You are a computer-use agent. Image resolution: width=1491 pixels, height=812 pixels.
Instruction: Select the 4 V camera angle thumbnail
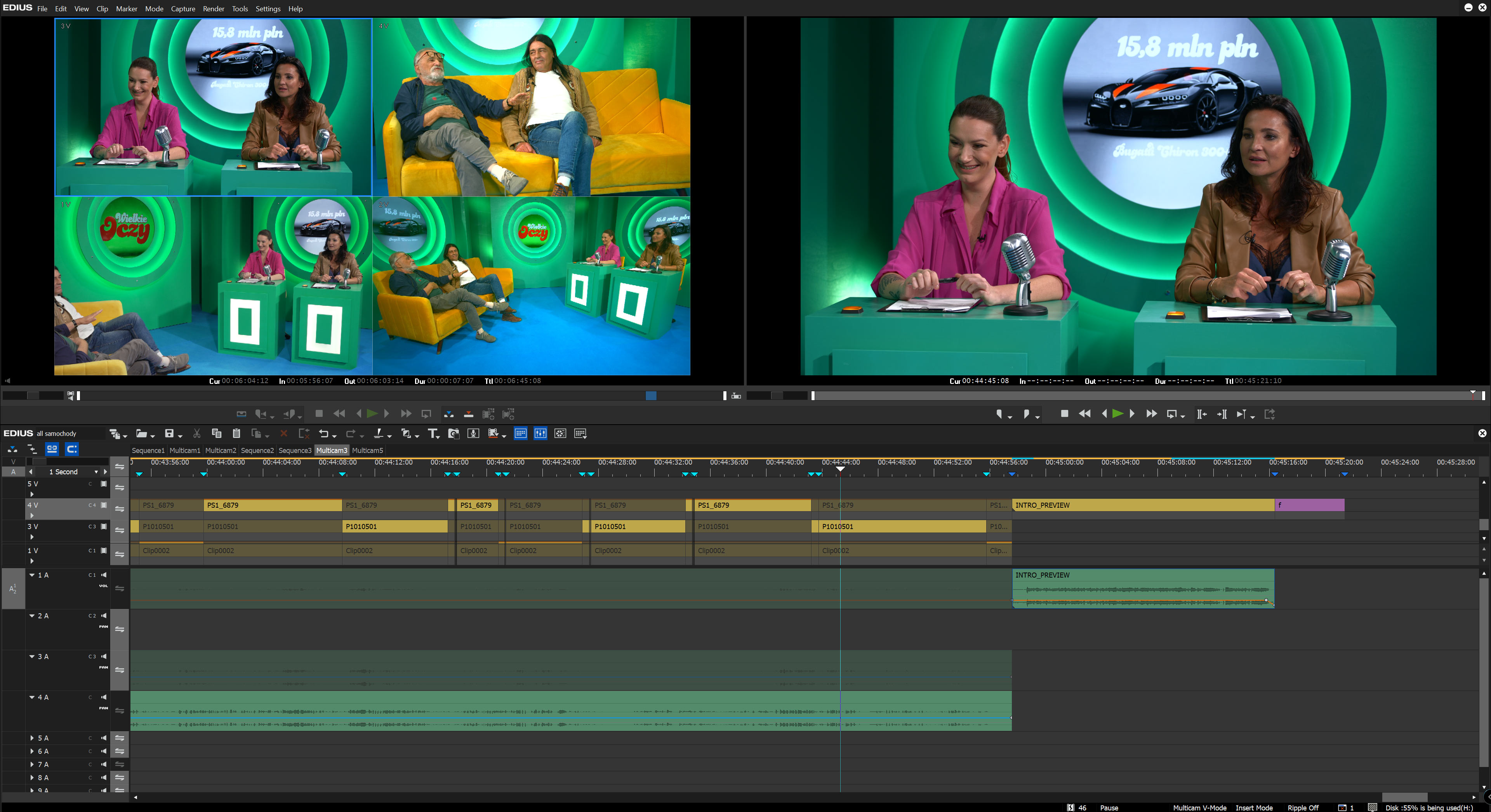click(531, 107)
